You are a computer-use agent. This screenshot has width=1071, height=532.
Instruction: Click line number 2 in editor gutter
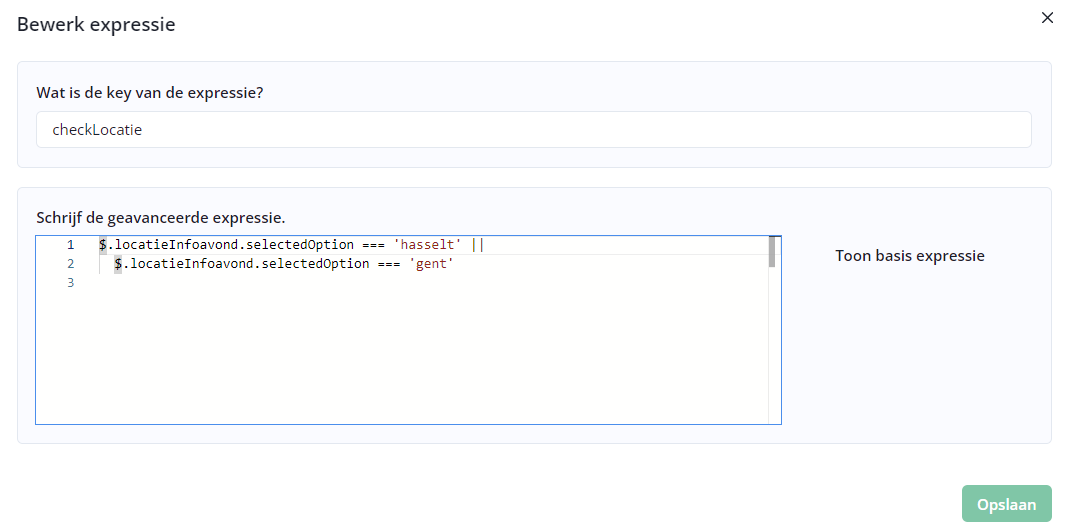pyautogui.click(x=70, y=264)
